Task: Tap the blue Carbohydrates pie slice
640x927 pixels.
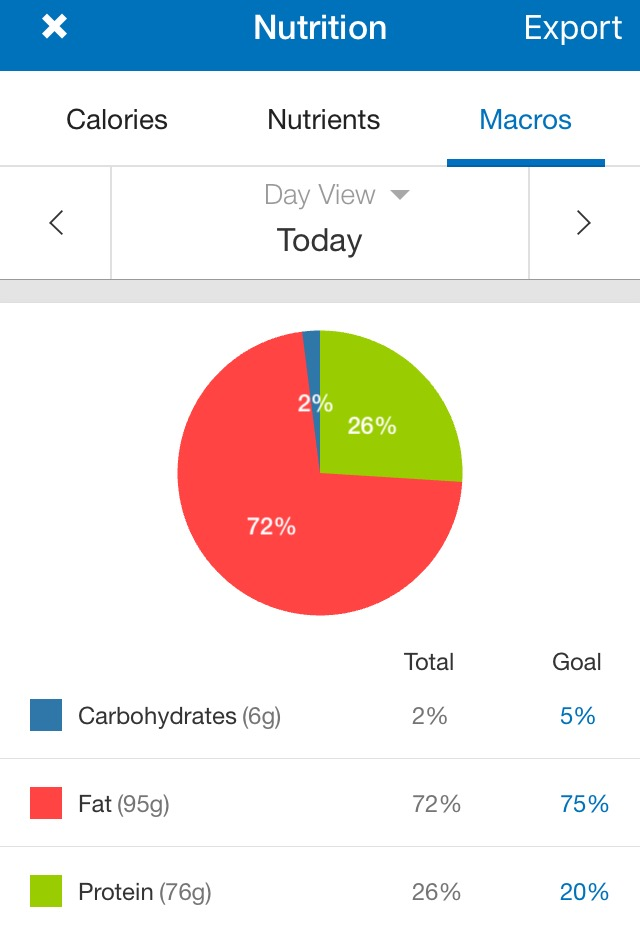Action: 312,345
